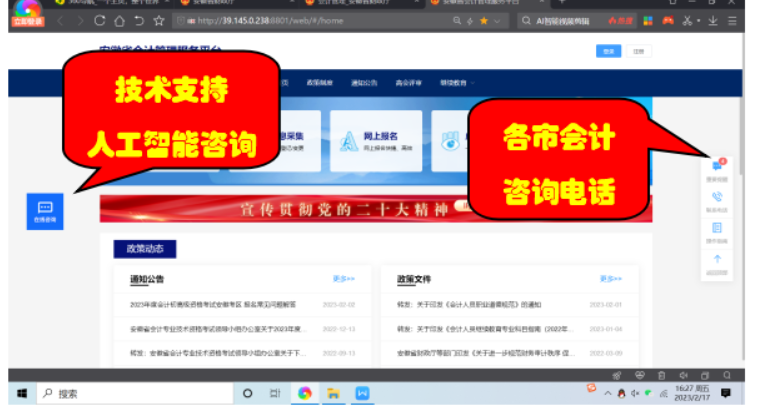Show hidden system tray icons
This screenshot has height=416, width=780.
[606, 393]
